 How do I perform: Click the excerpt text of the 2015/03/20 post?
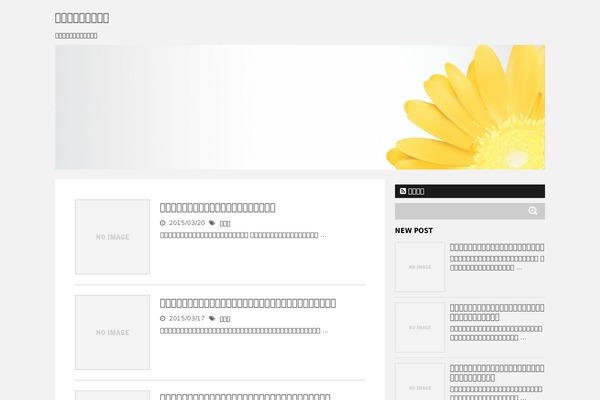coord(243,235)
